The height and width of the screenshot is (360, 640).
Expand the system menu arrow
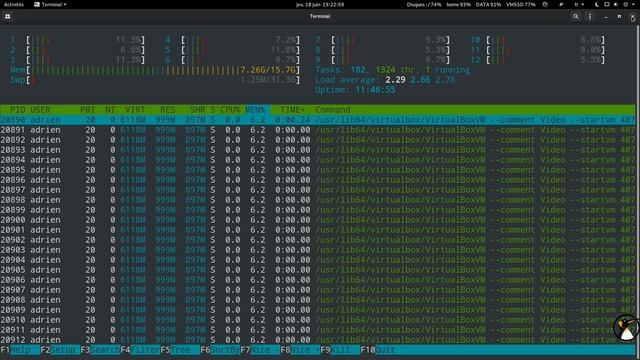634,4
